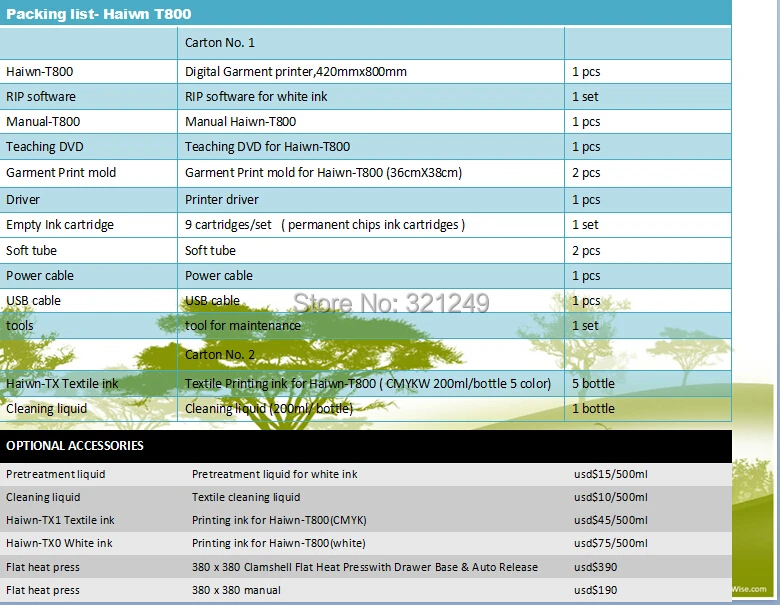Select 'Cleaning liquid (200ml/ bottle)' description
Image resolution: width=780 pixels, height=605 pixels.
[269, 408]
